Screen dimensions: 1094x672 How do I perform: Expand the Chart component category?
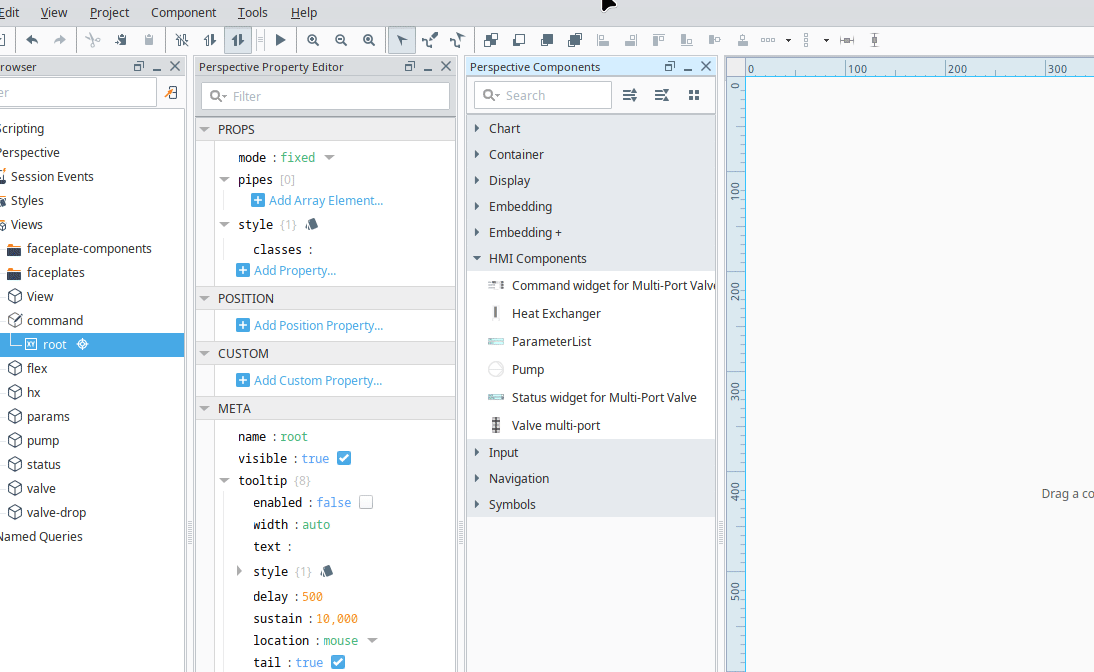coord(477,128)
